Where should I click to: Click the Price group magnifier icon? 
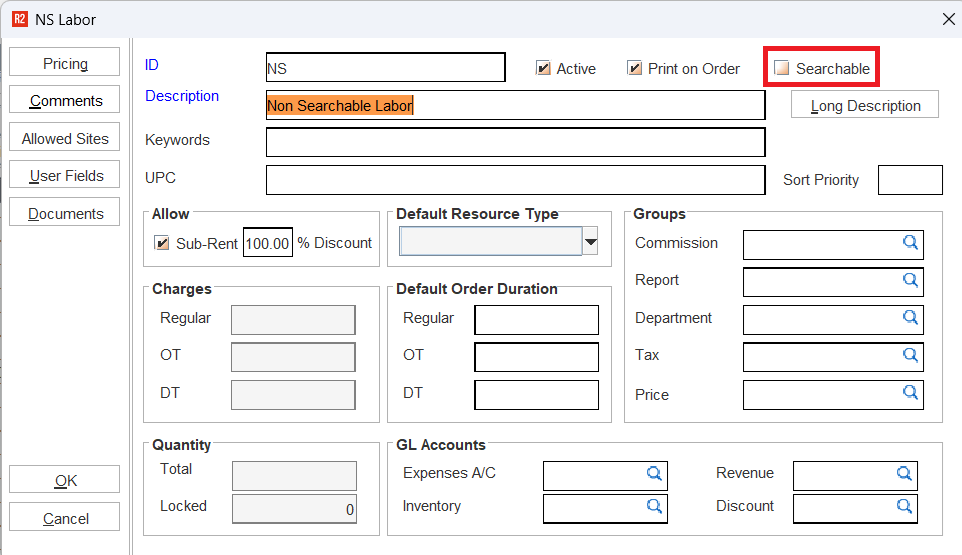click(910, 393)
